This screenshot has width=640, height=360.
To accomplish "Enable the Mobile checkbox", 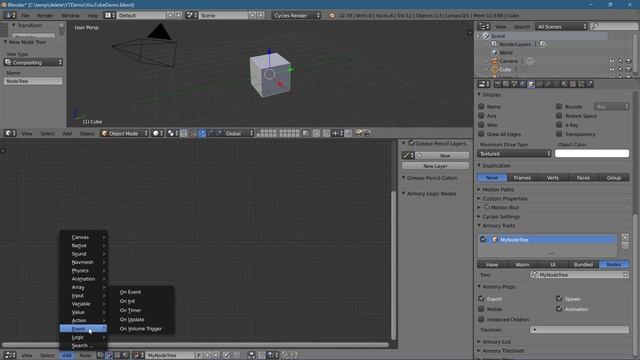I will pos(482,309).
